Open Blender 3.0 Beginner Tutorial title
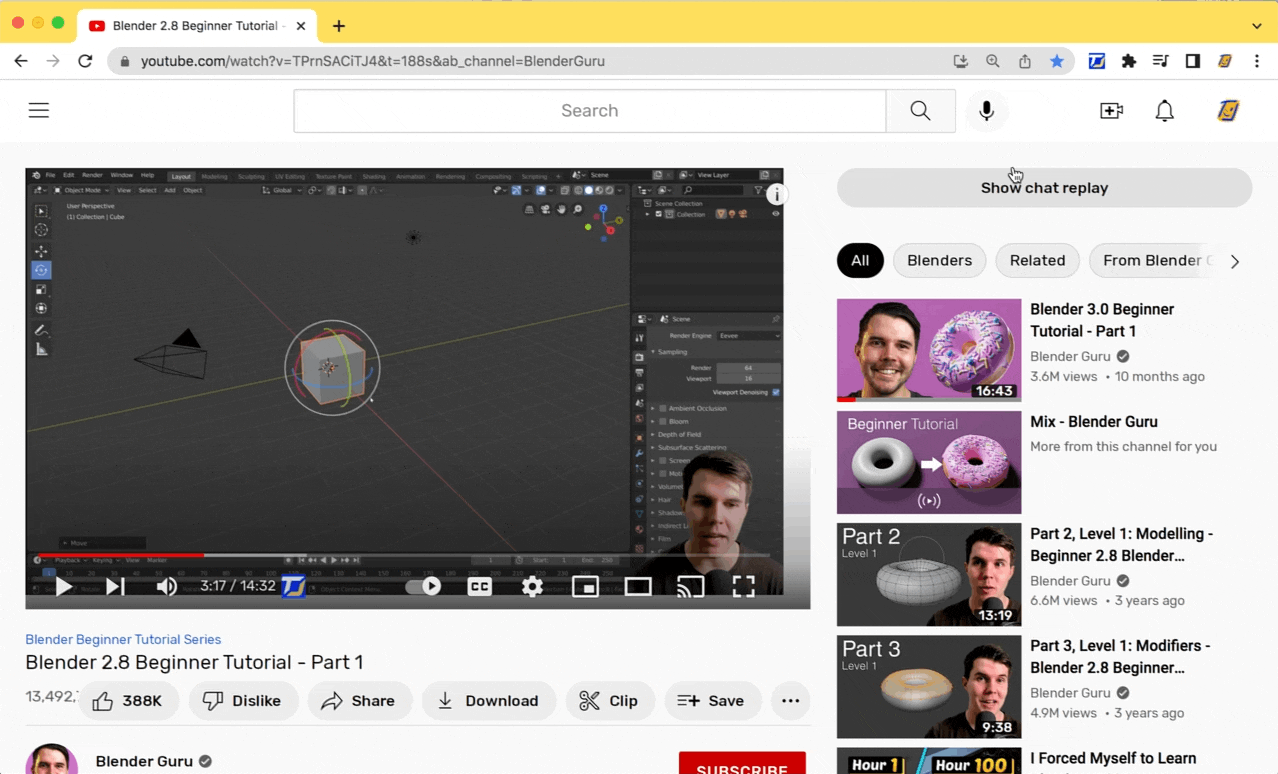This screenshot has height=774, width=1278. coord(1102,320)
